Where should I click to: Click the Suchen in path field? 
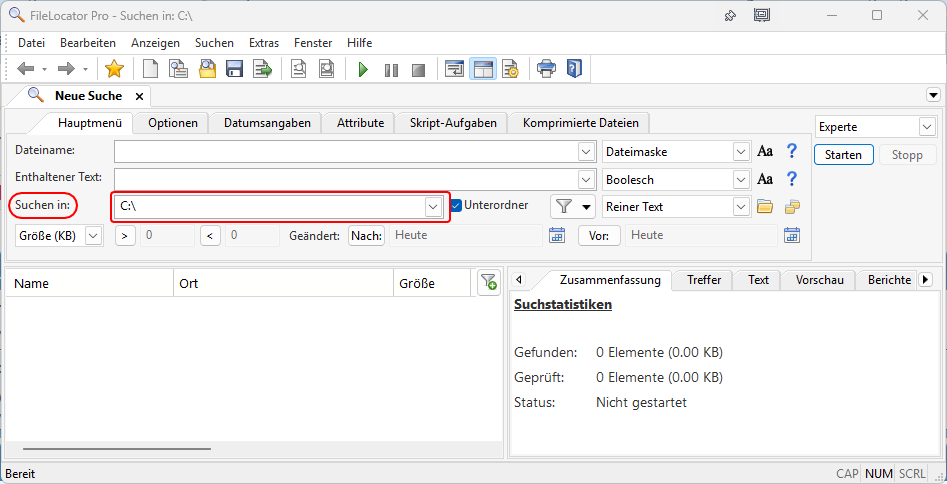[x=268, y=206]
